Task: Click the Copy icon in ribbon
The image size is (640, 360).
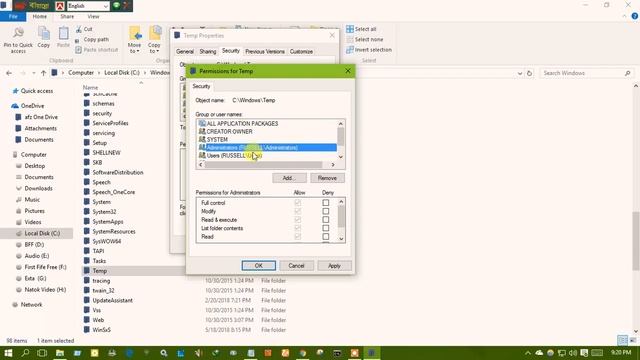Action: pos(44,33)
